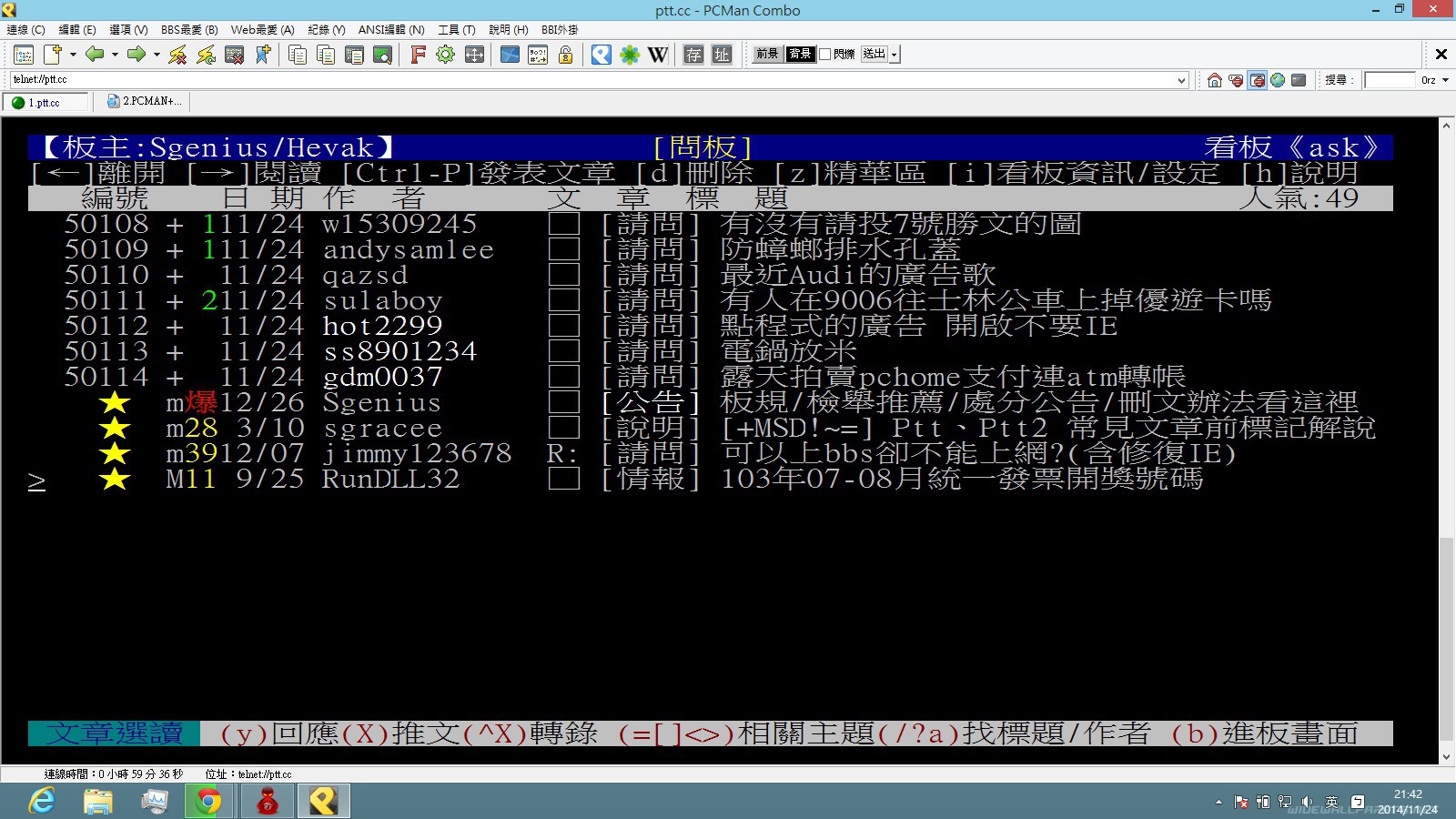This screenshot has width=1456, height=819.
Task: Open File Explorer from the taskbar
Action: [98, 801]
